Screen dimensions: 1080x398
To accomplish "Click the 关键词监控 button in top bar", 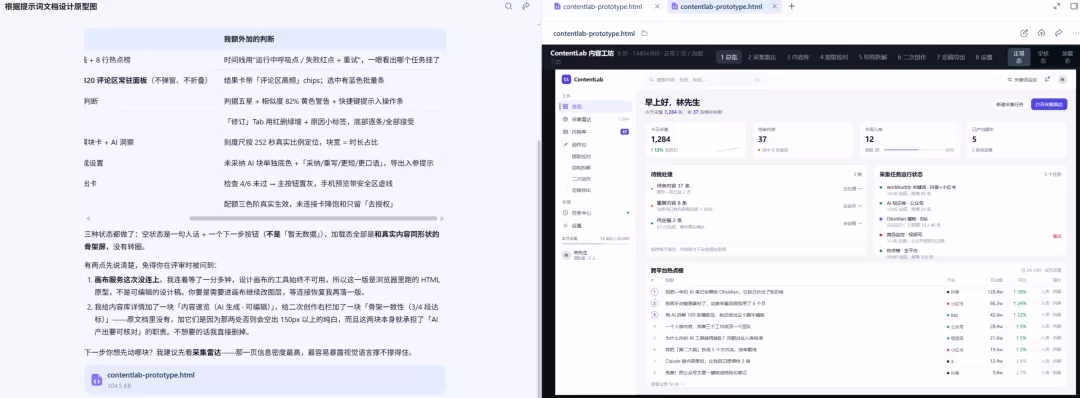I will tap(1023, 79).
